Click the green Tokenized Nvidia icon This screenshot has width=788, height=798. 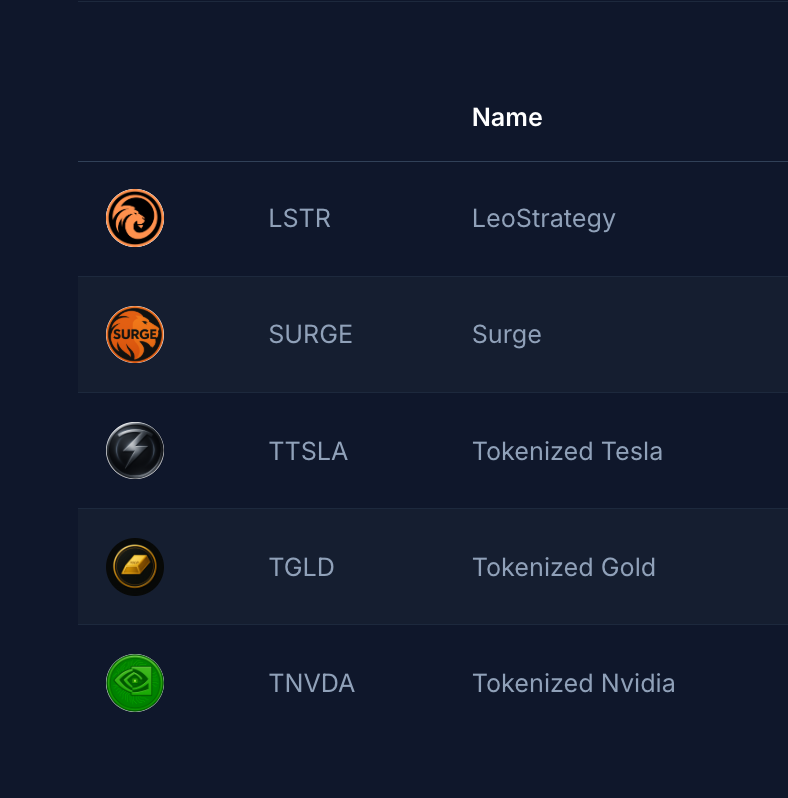pyautogui.click(x=135, y=683)
